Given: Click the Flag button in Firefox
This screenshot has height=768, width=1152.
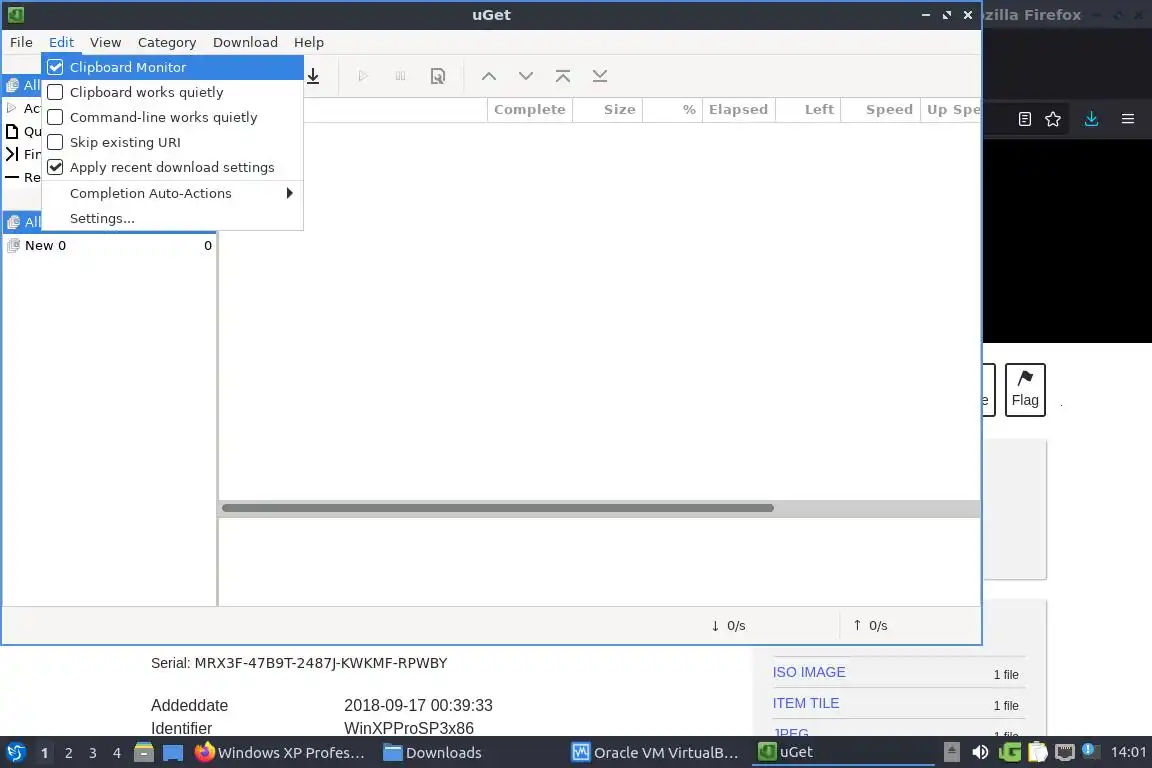Looking at the screenshot, I should point(1025,390).
